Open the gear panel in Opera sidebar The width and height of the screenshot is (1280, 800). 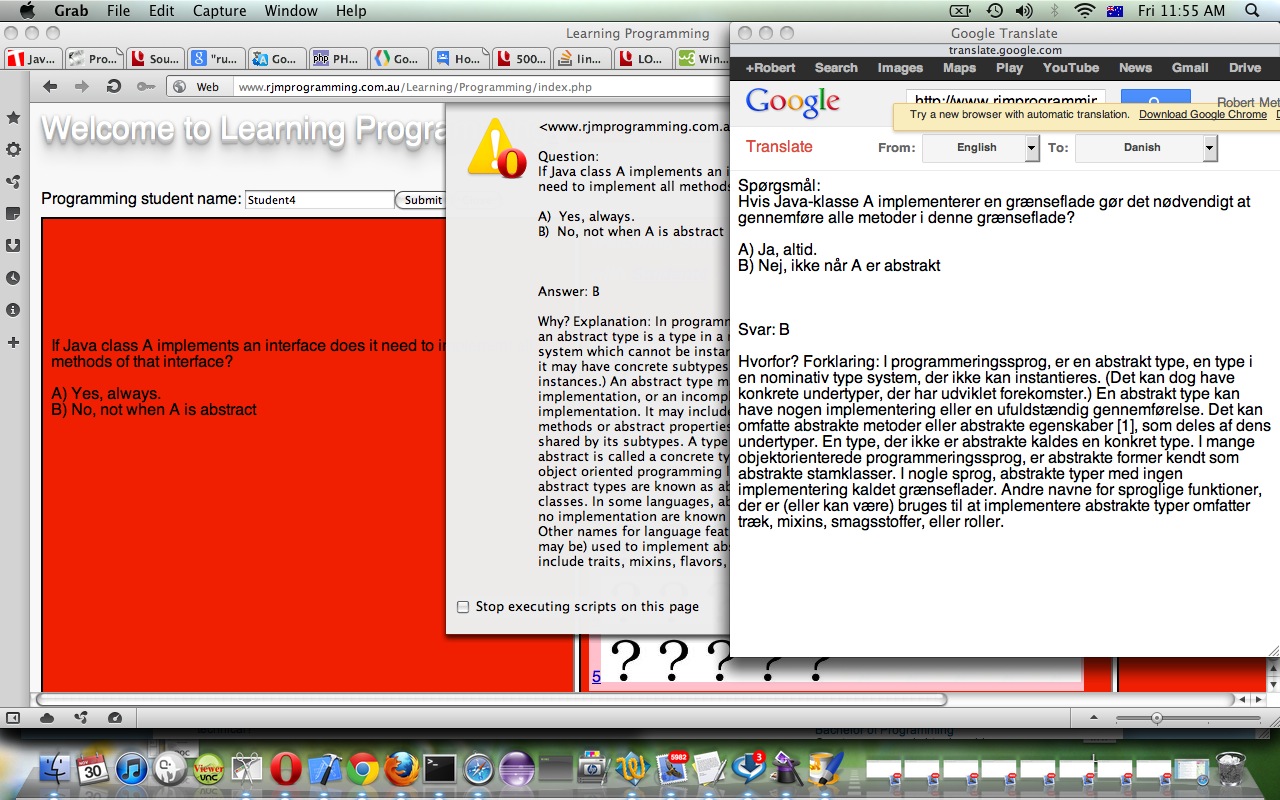13,150
